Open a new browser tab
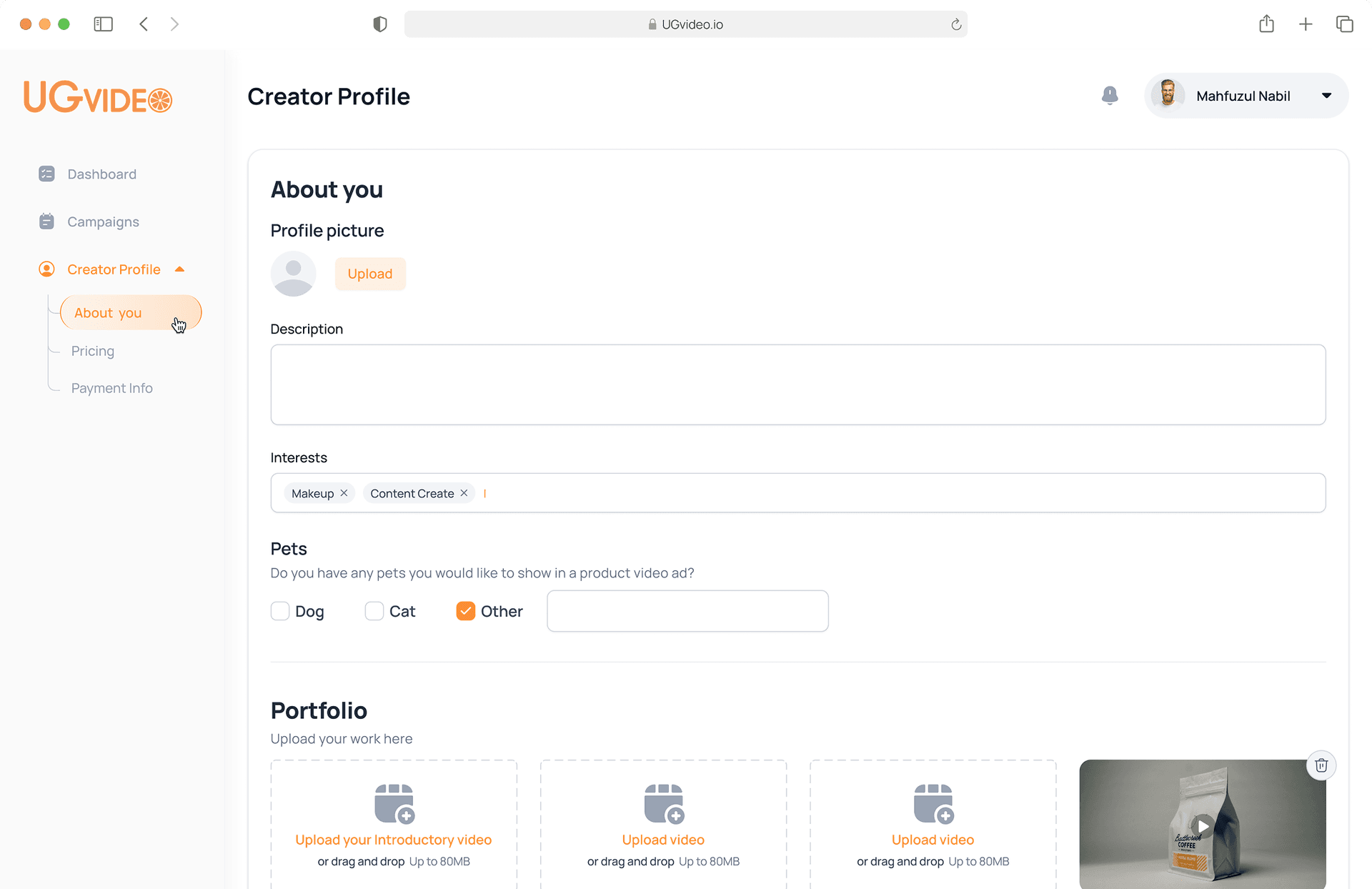 point(1306,24)
